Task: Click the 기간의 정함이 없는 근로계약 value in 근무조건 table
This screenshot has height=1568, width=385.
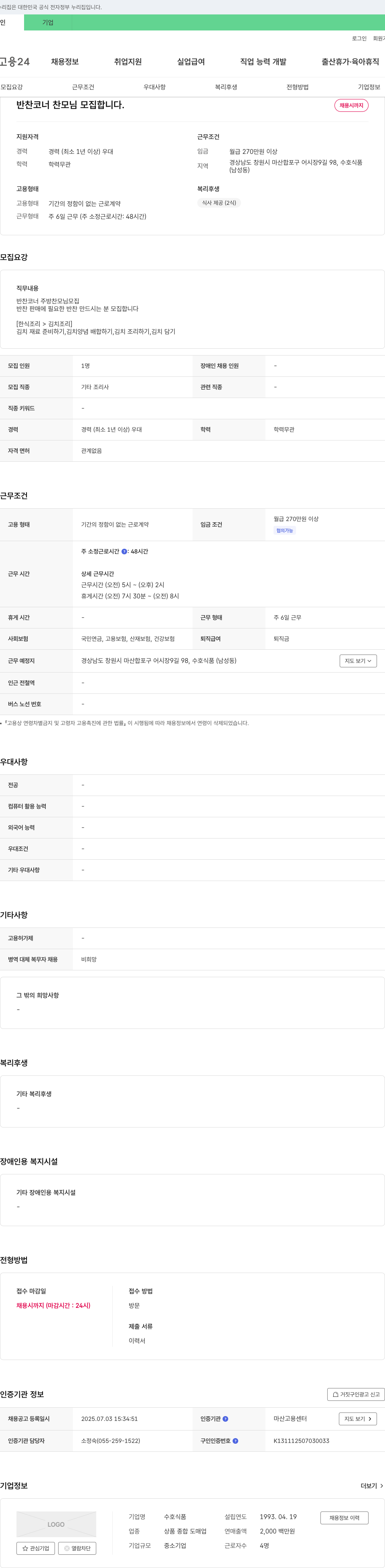Action: click(115, 525)
